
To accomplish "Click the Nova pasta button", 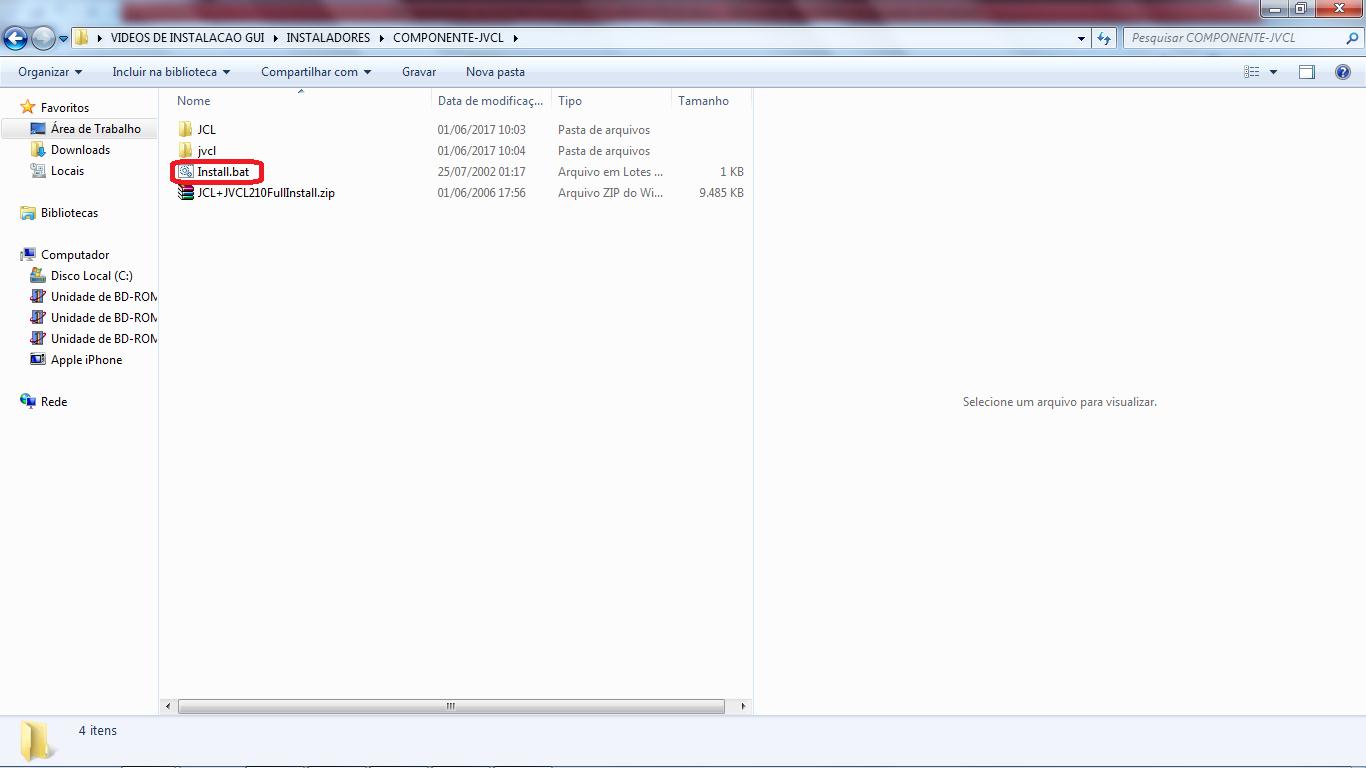I will coord(495,72).
